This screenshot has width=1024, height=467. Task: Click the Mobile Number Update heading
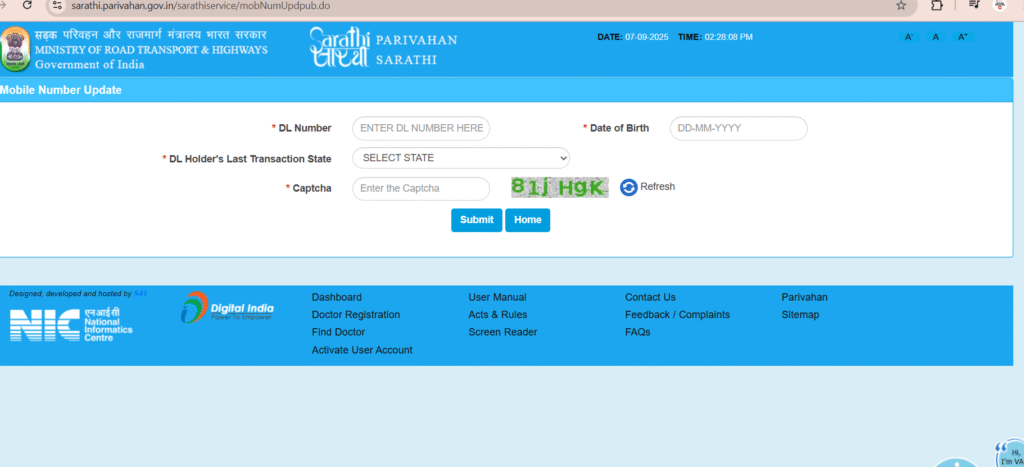point(61,90)
